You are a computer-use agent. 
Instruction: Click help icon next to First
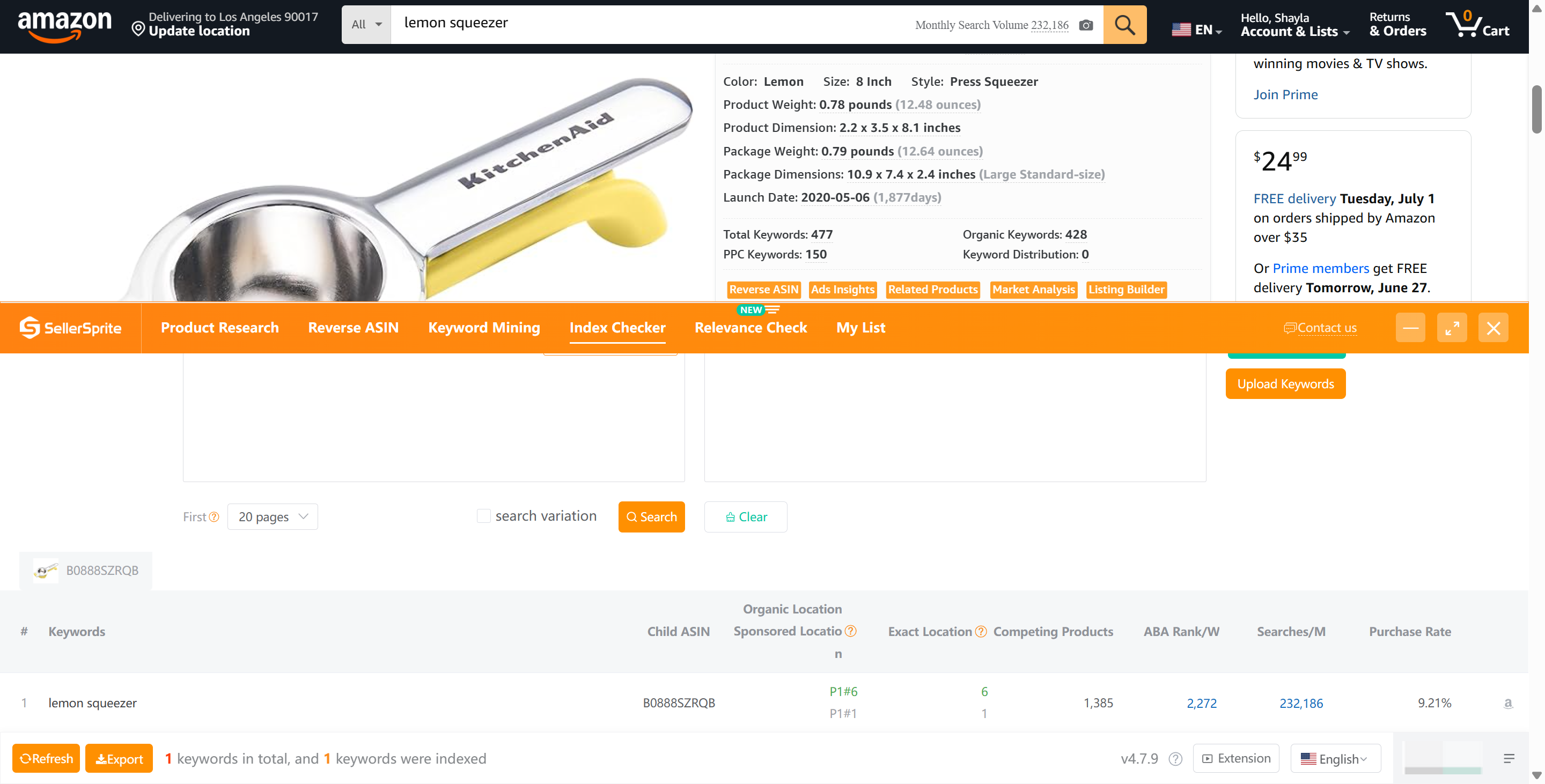214,516
